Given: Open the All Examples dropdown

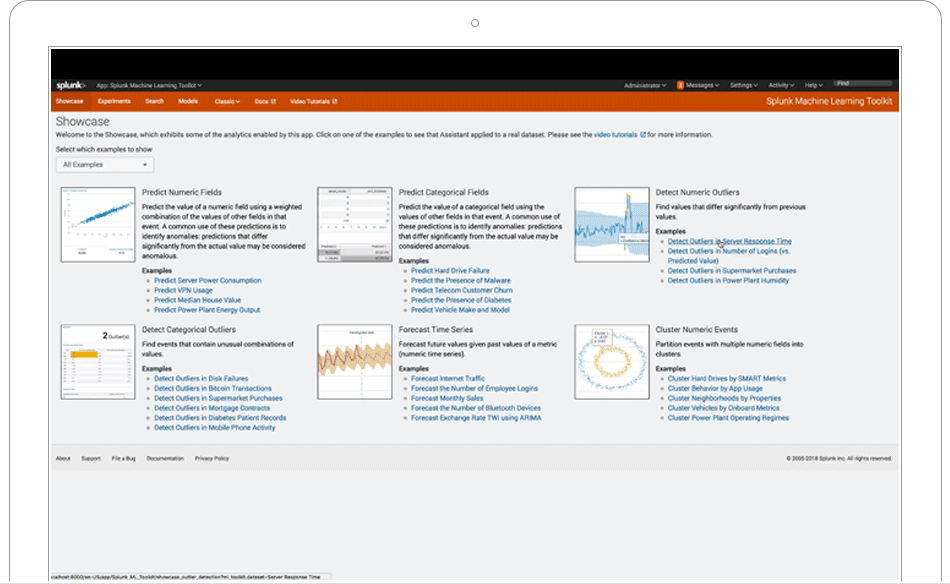Looking at the screenshot, I should [105, 165].
